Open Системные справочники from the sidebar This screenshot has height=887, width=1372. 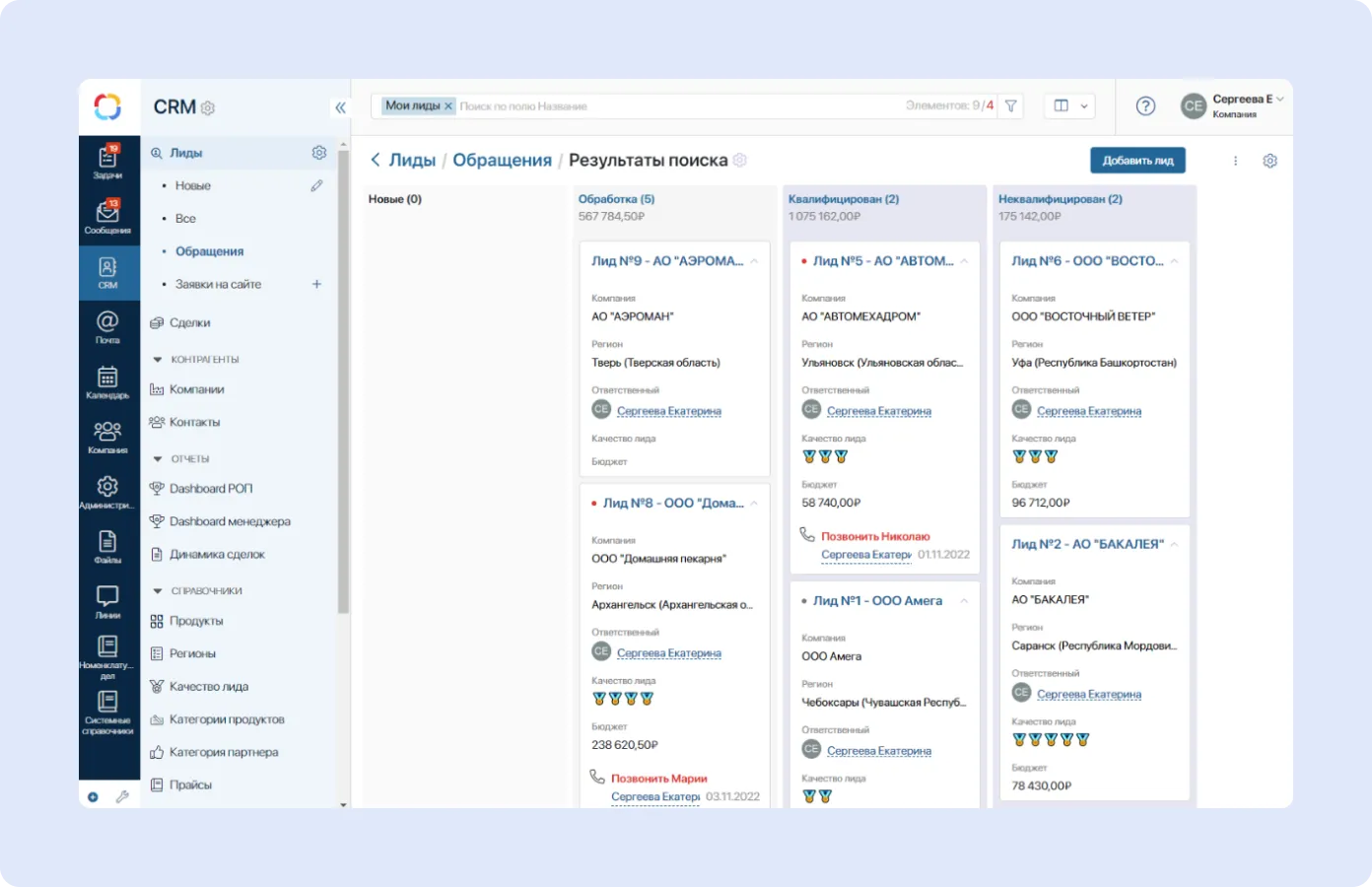(x=108, y=712)
